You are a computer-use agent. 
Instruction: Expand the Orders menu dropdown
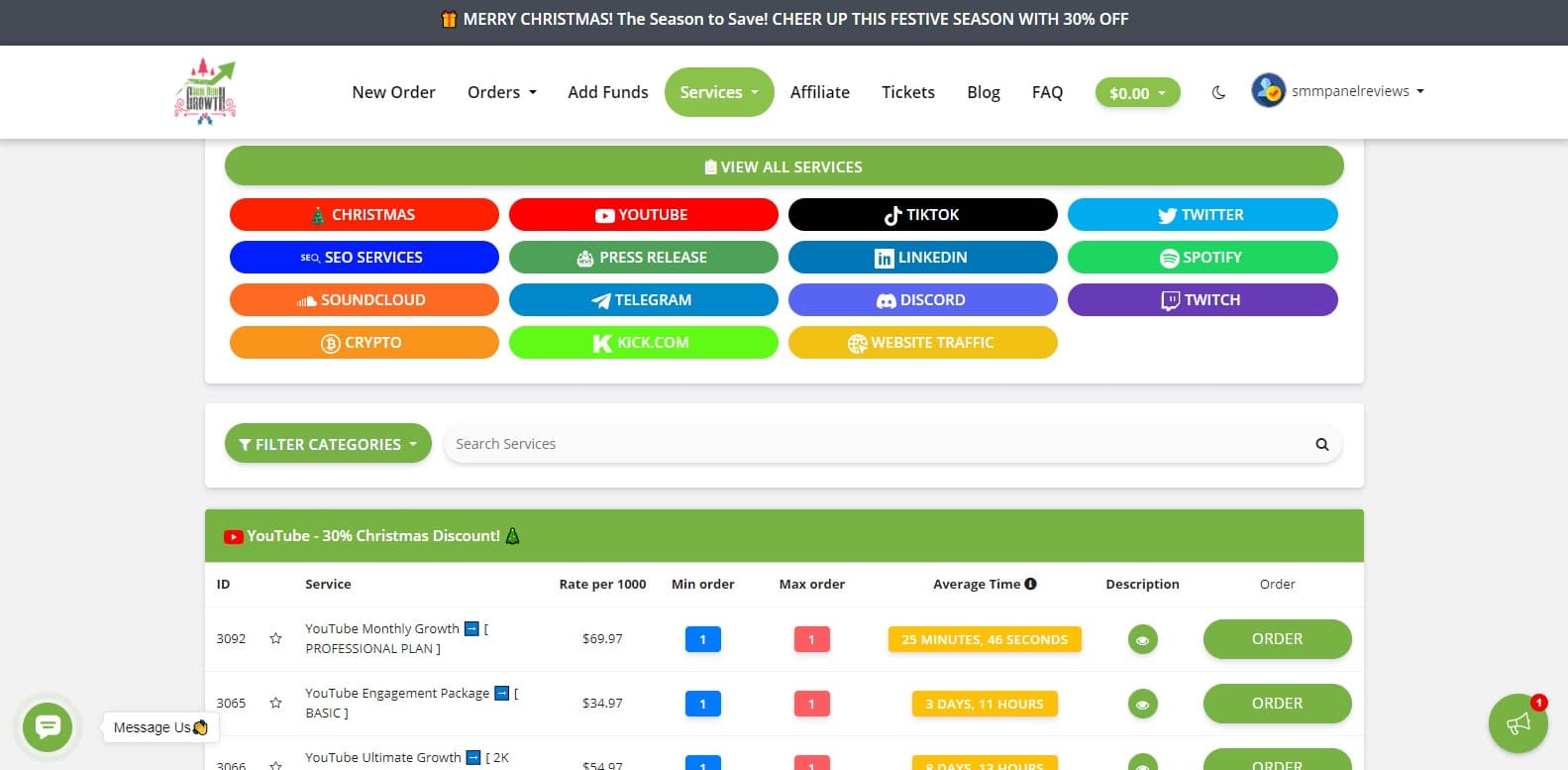tap(501, 92)
